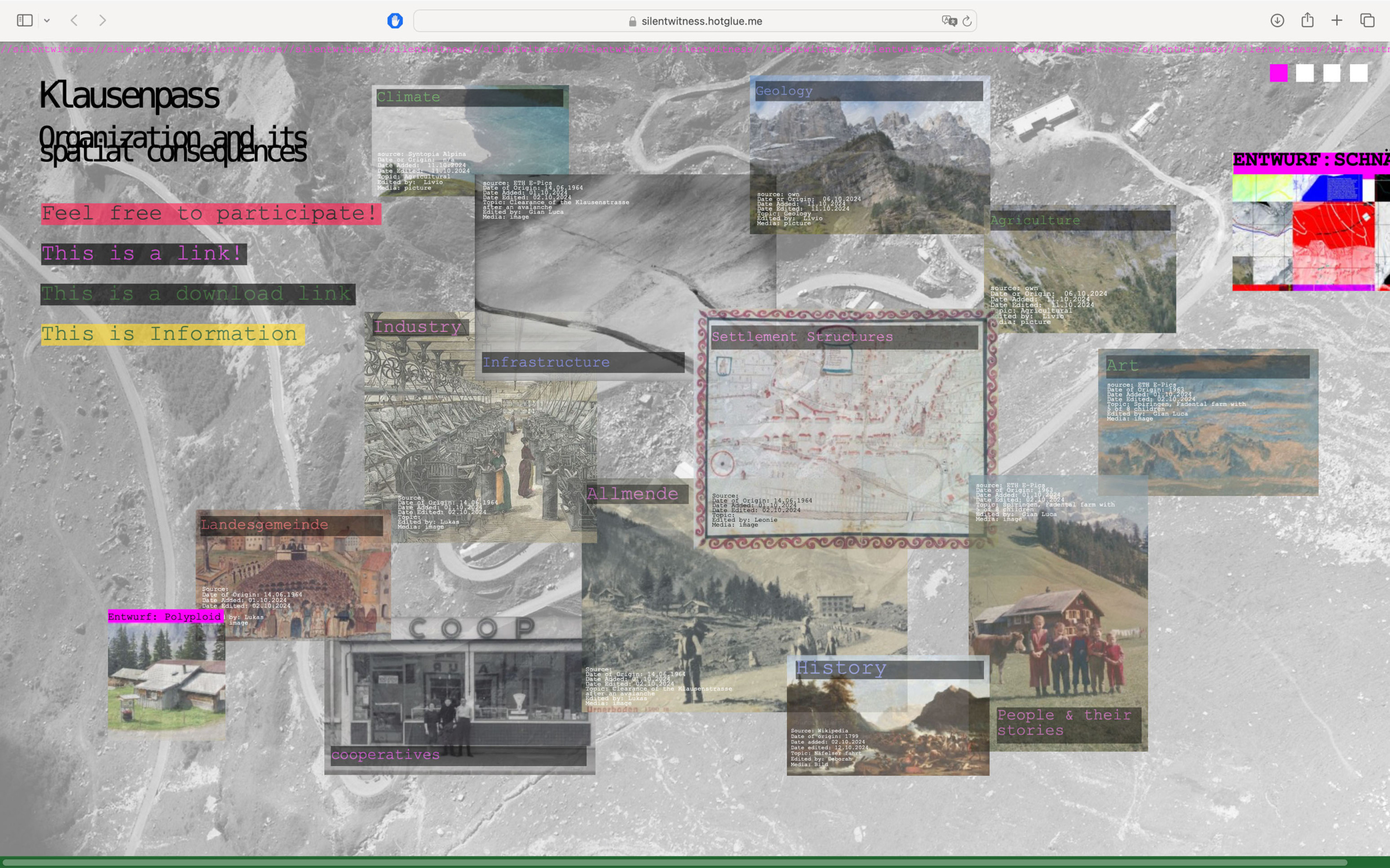The height and width of the screenshot is (868, 1390).
Task: Open the Settlement Structures label
Action: (844, 337)
